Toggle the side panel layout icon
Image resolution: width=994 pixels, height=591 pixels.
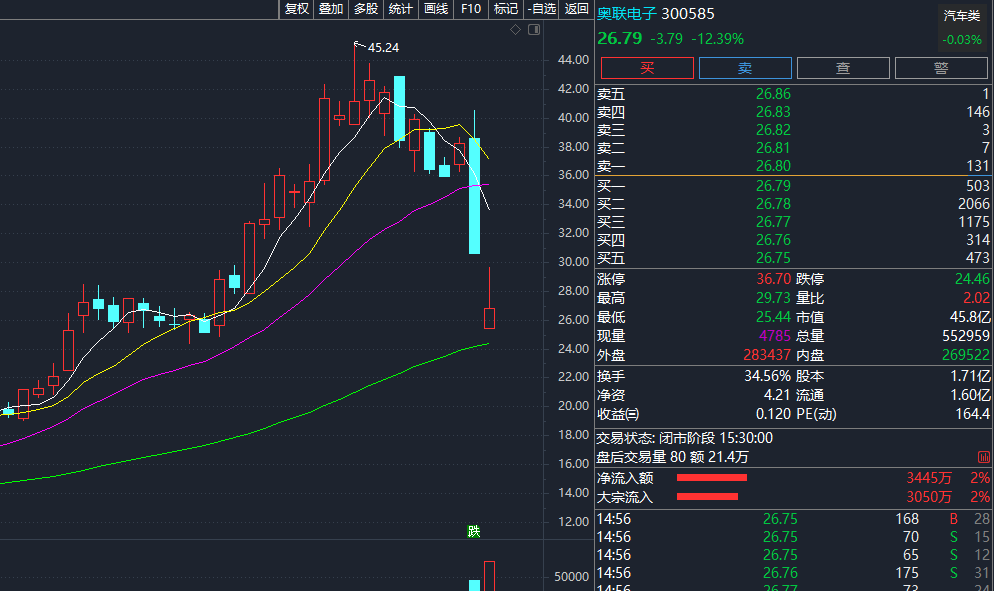coord(534,29)
